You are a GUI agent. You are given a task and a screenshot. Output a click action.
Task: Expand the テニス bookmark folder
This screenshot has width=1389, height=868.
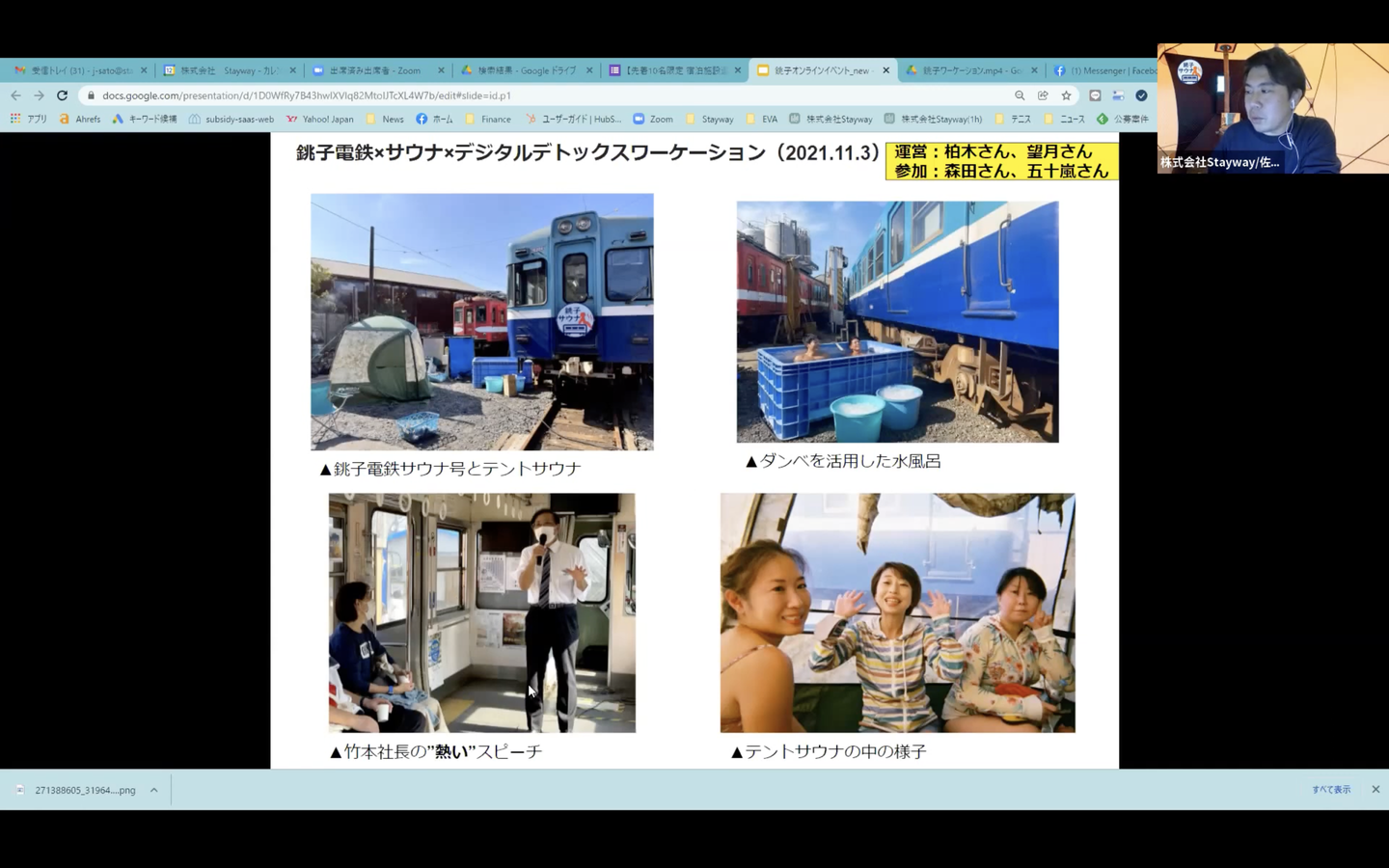pyautogui.click(x=1013, y=119)
